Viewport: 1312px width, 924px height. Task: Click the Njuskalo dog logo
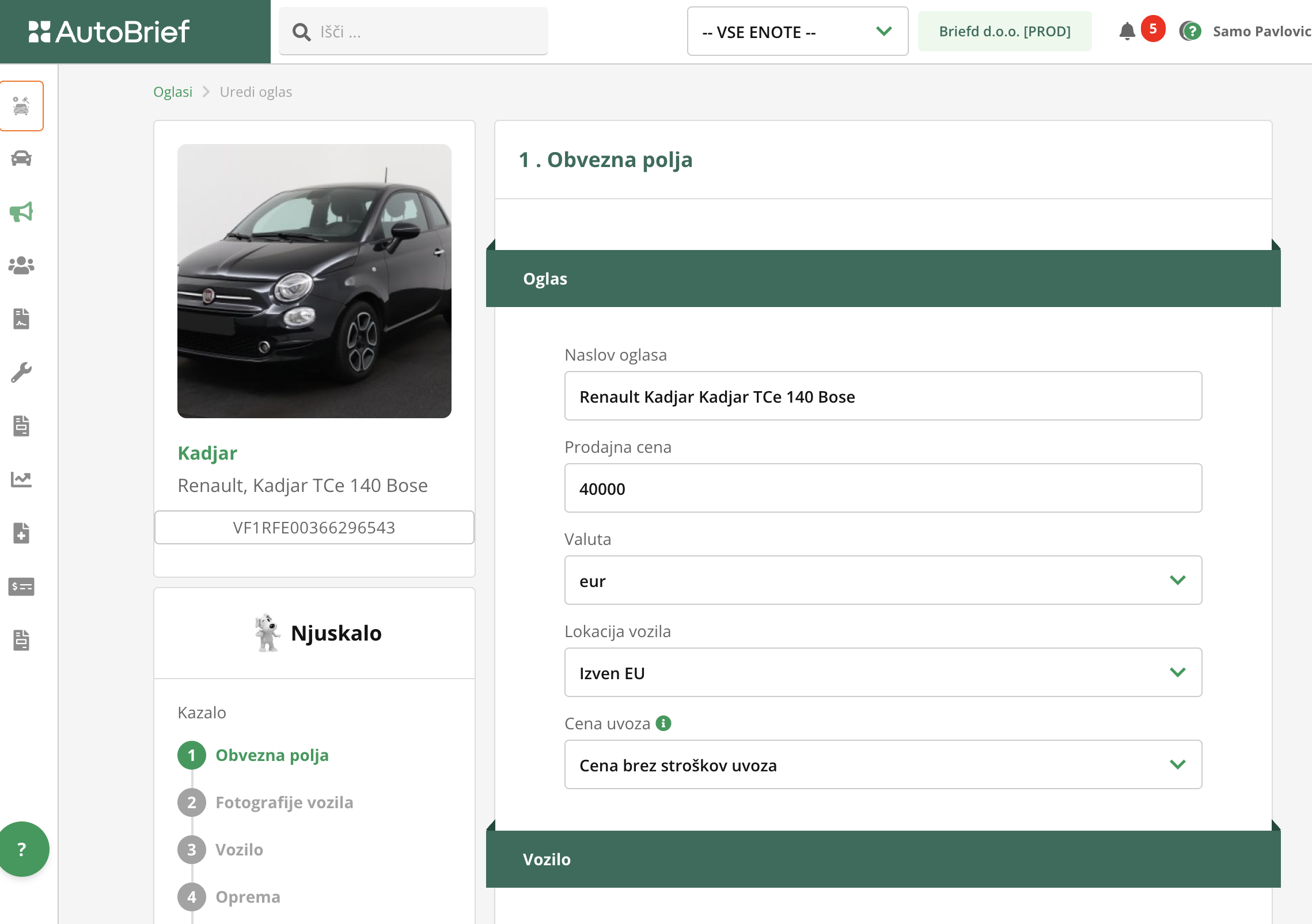coord(267,633)
